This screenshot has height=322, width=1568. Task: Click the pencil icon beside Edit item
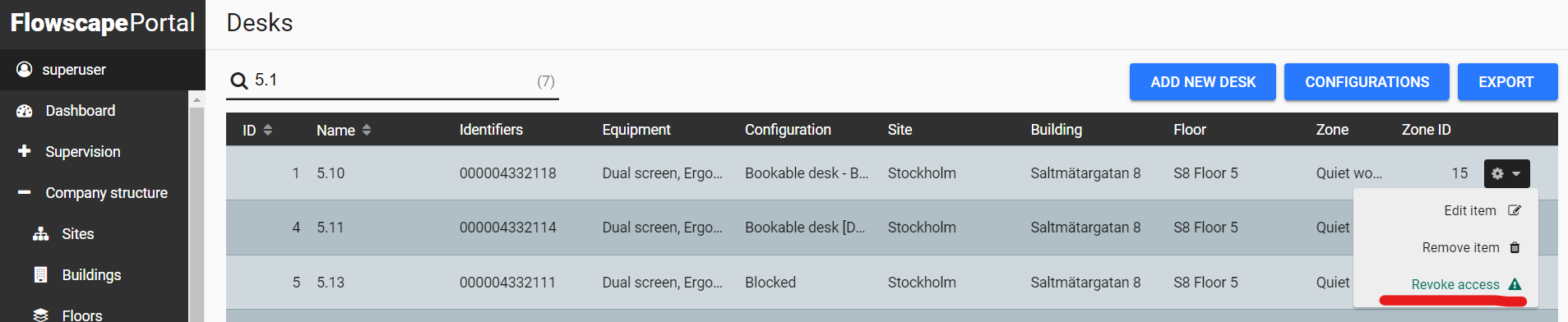click(x=1515, y=210)
